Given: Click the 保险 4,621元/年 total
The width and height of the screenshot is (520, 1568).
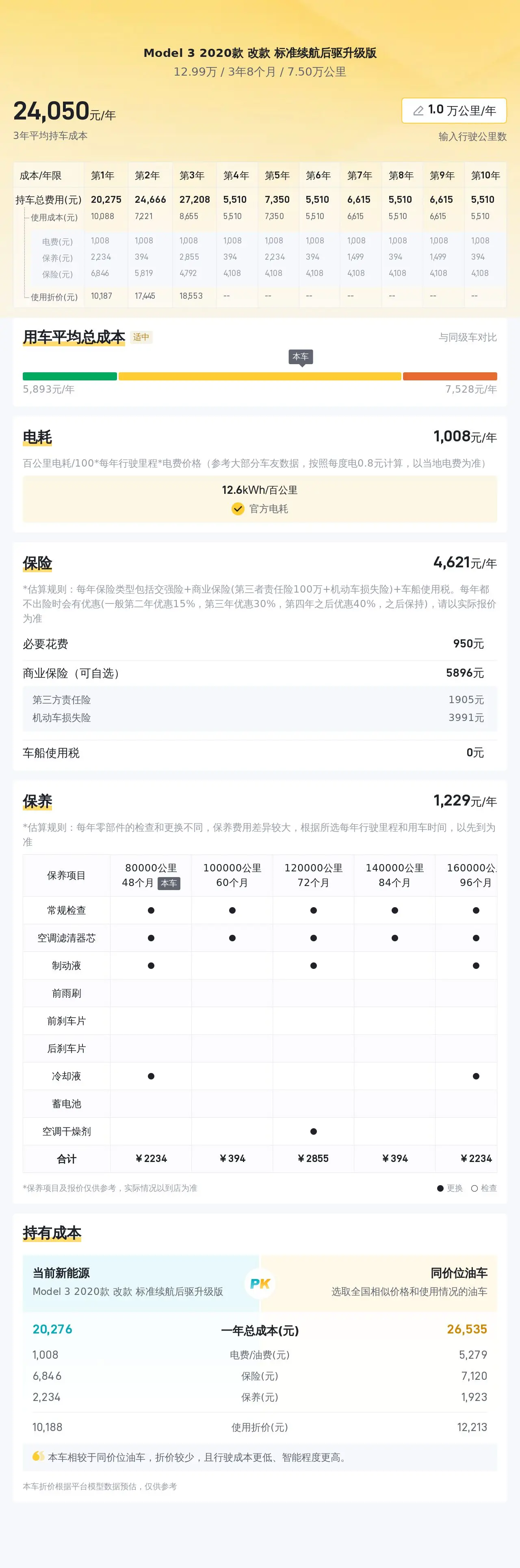Looking at the screenshot, I should coord(465,562).
